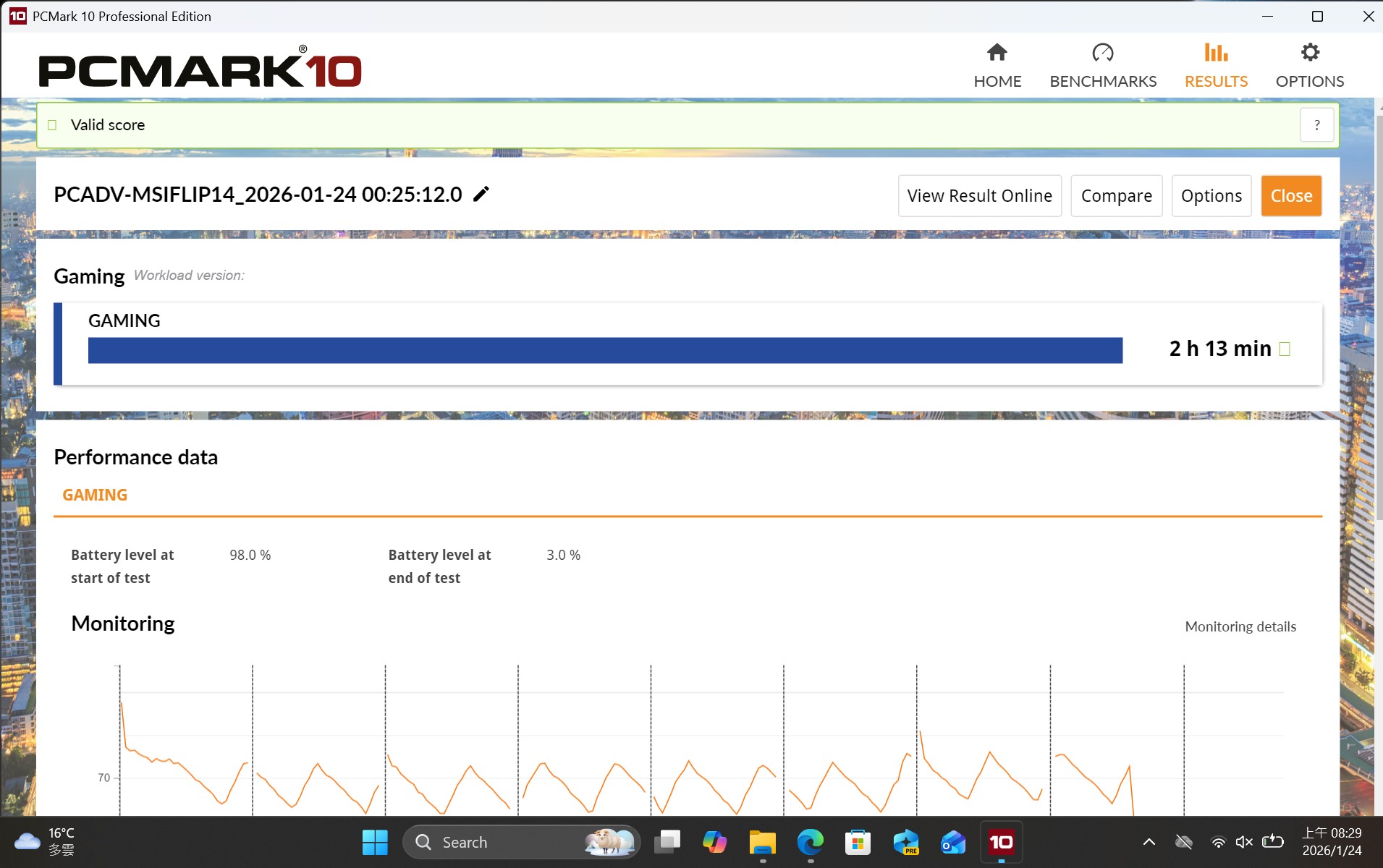Expand hidden system tray icons chevron

tap(1149, 842)
